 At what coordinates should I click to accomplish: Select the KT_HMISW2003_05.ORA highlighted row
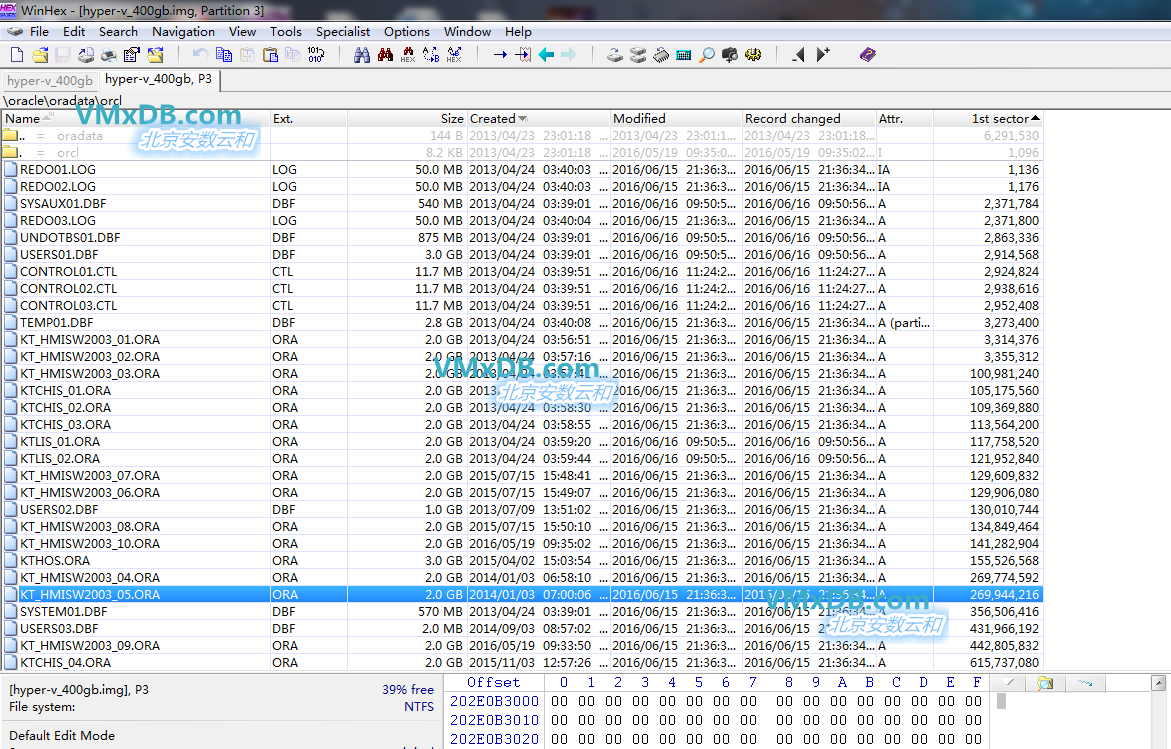coord(522,594)
